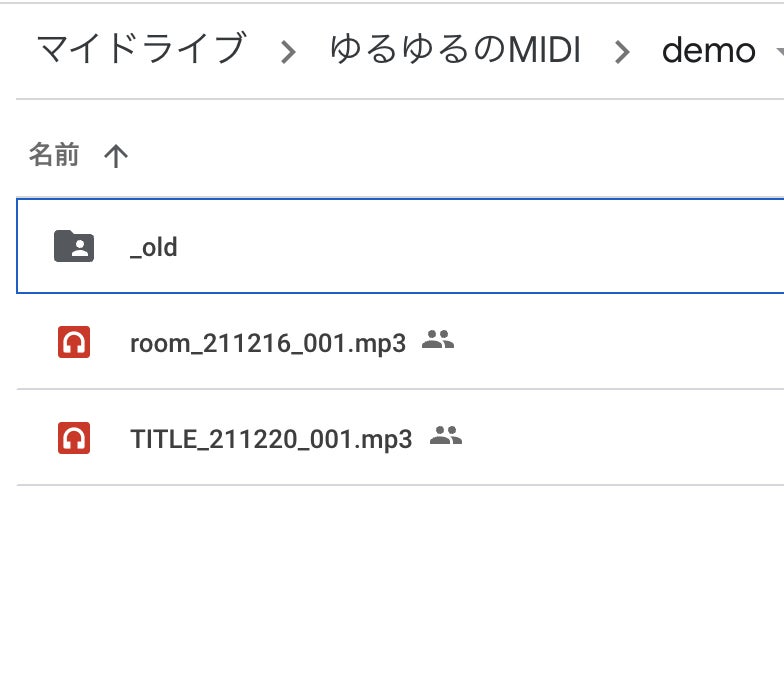Select the _old folder name
Viewport: 784px width, 688px height.
154,247
